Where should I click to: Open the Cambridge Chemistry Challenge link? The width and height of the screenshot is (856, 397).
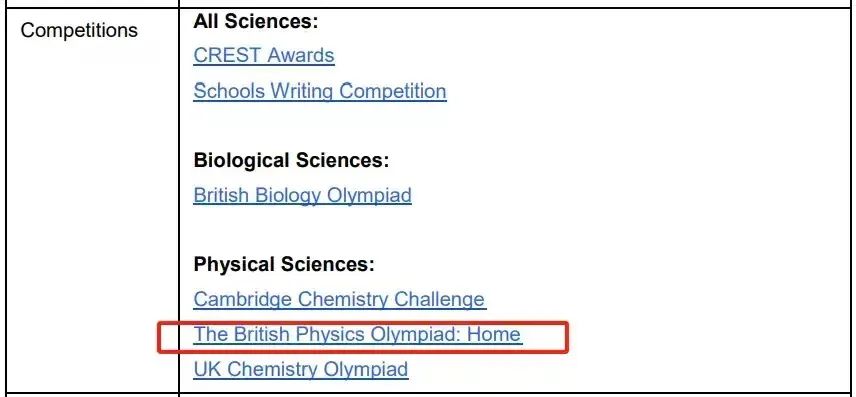[x=339, y=299]
